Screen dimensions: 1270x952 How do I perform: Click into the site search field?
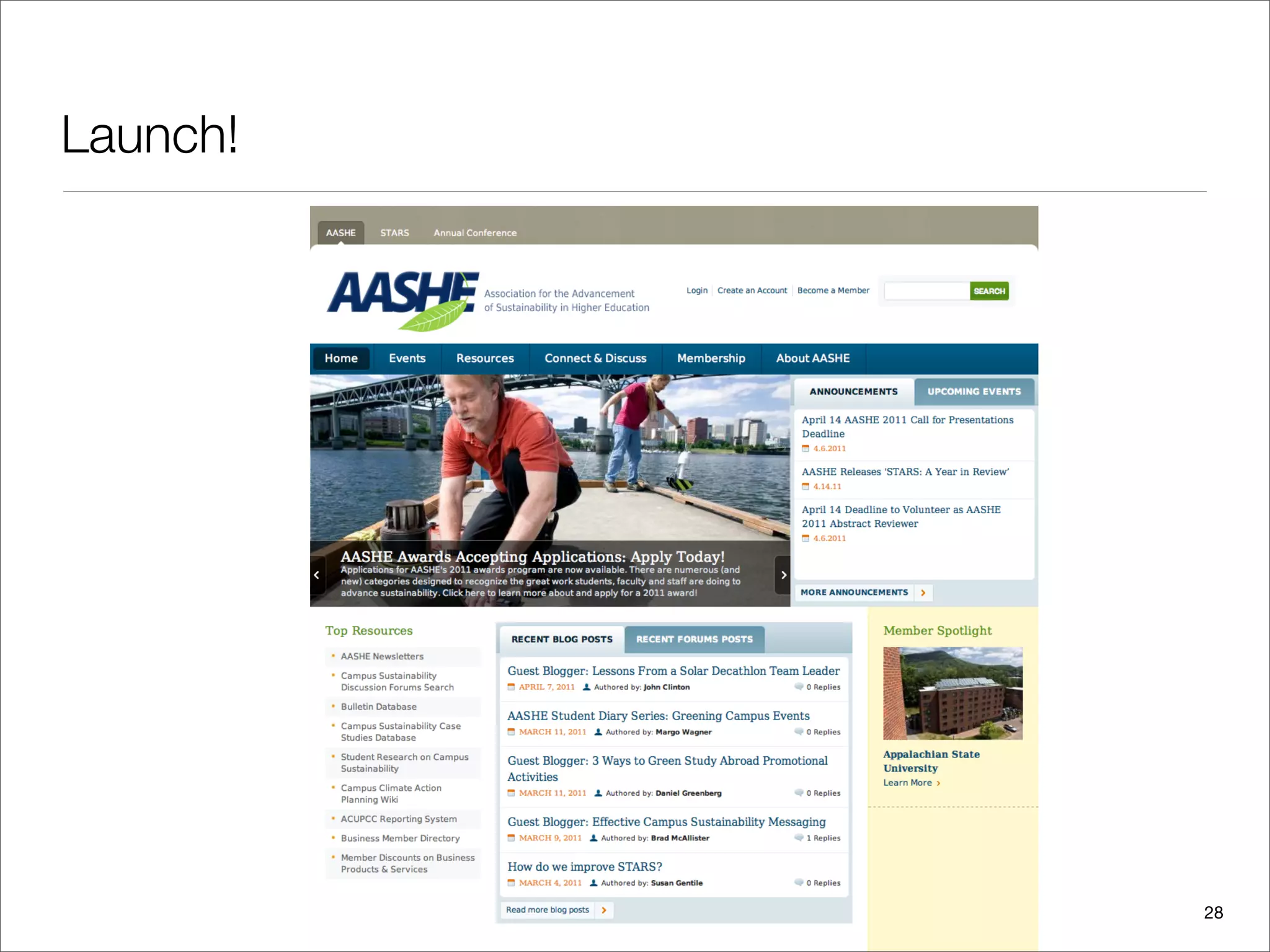(x=926, y=291)
